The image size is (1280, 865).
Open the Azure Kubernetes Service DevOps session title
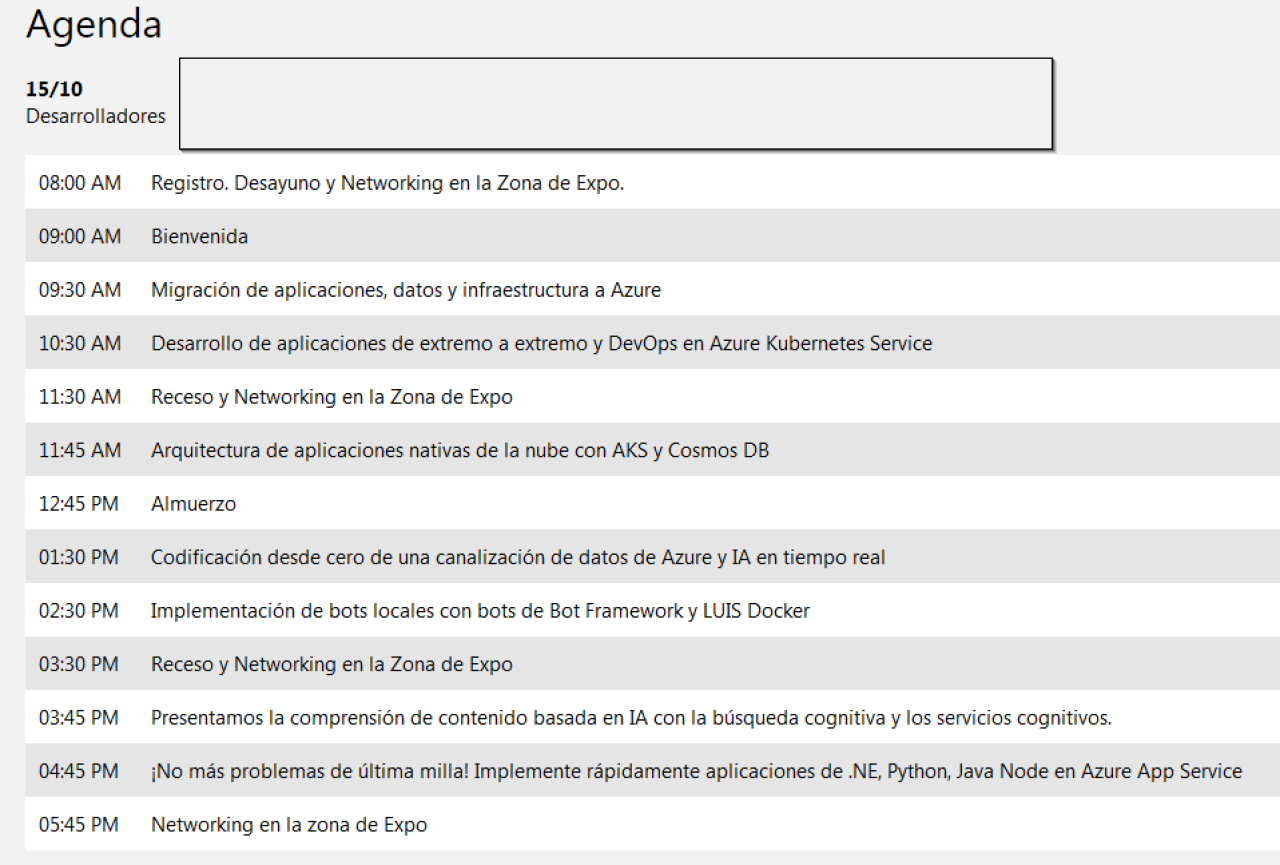tap(541, 343)
